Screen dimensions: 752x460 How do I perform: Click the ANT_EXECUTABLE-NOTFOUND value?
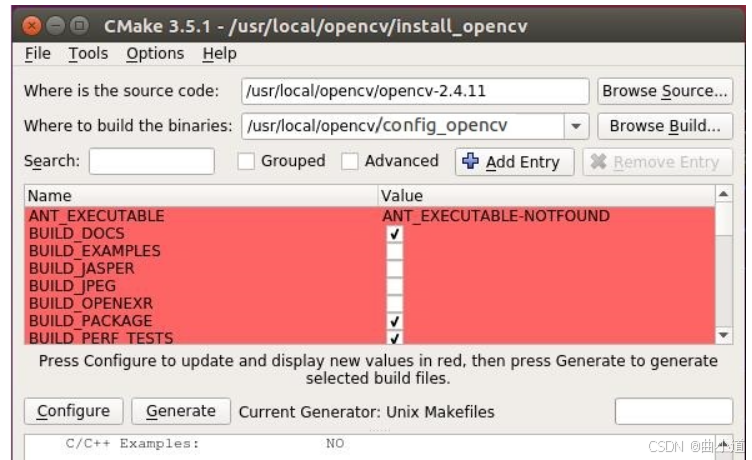click(496, 216)
